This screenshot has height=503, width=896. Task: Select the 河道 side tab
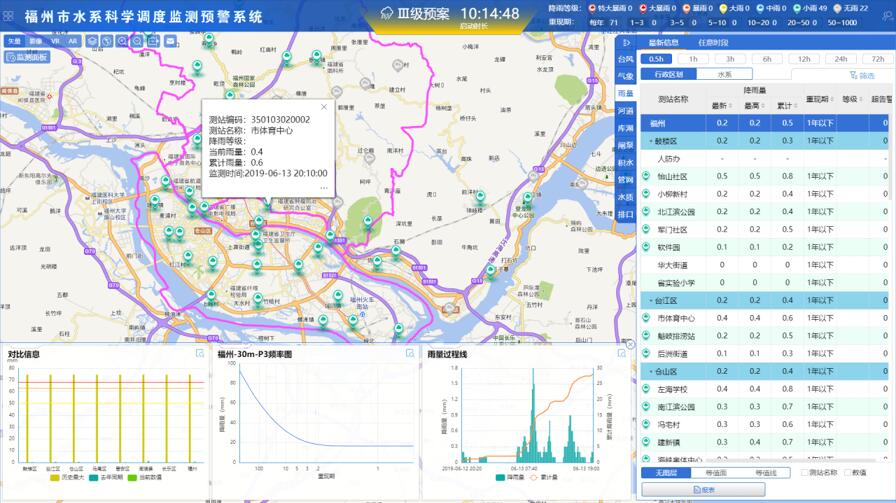coord(626,110)
